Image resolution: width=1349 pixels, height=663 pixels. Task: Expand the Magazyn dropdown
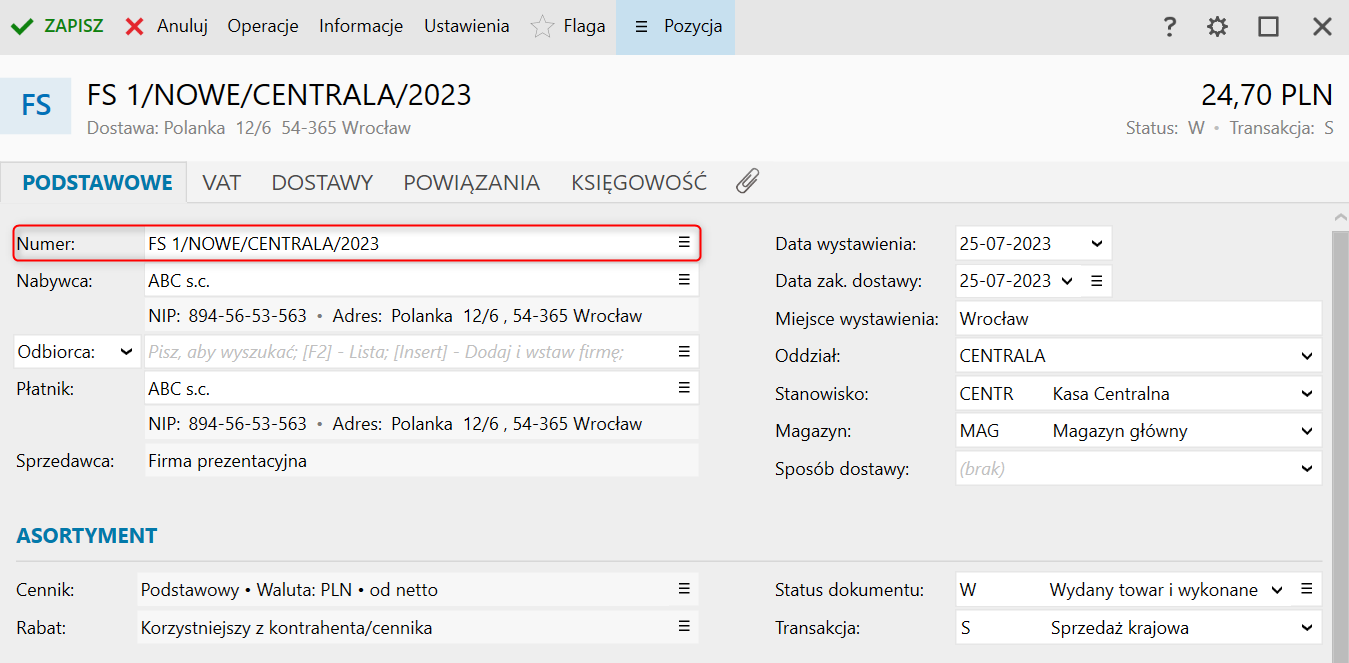tap(1306, 432)
